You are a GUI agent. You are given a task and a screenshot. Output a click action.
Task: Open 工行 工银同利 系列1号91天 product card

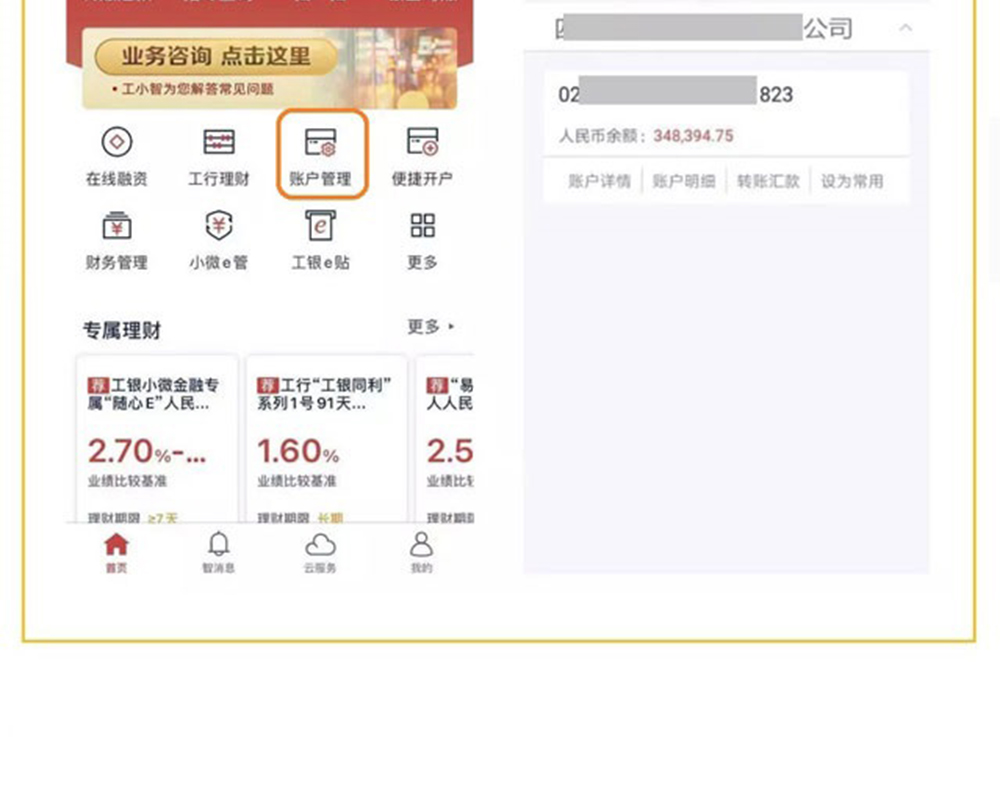[327, 439]
